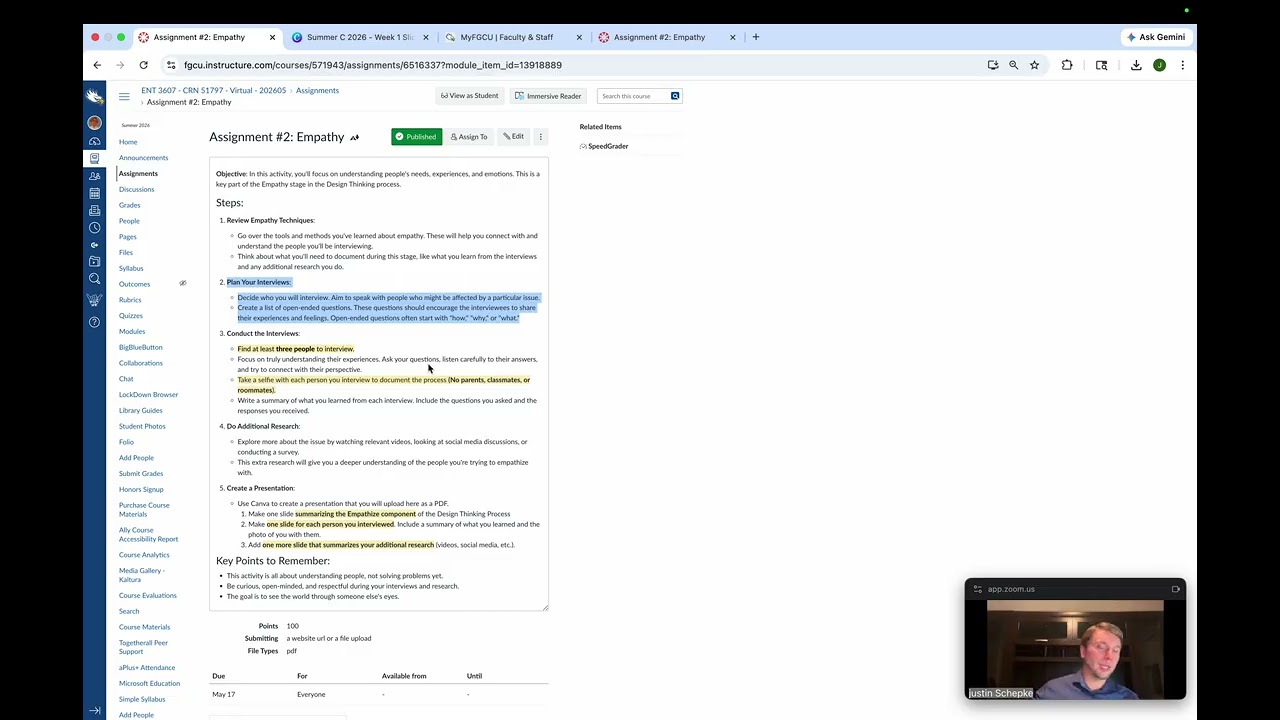This screenshot has height=720, width=1280.
Task: Open Modules in the course menu
Action: (131, 331)
